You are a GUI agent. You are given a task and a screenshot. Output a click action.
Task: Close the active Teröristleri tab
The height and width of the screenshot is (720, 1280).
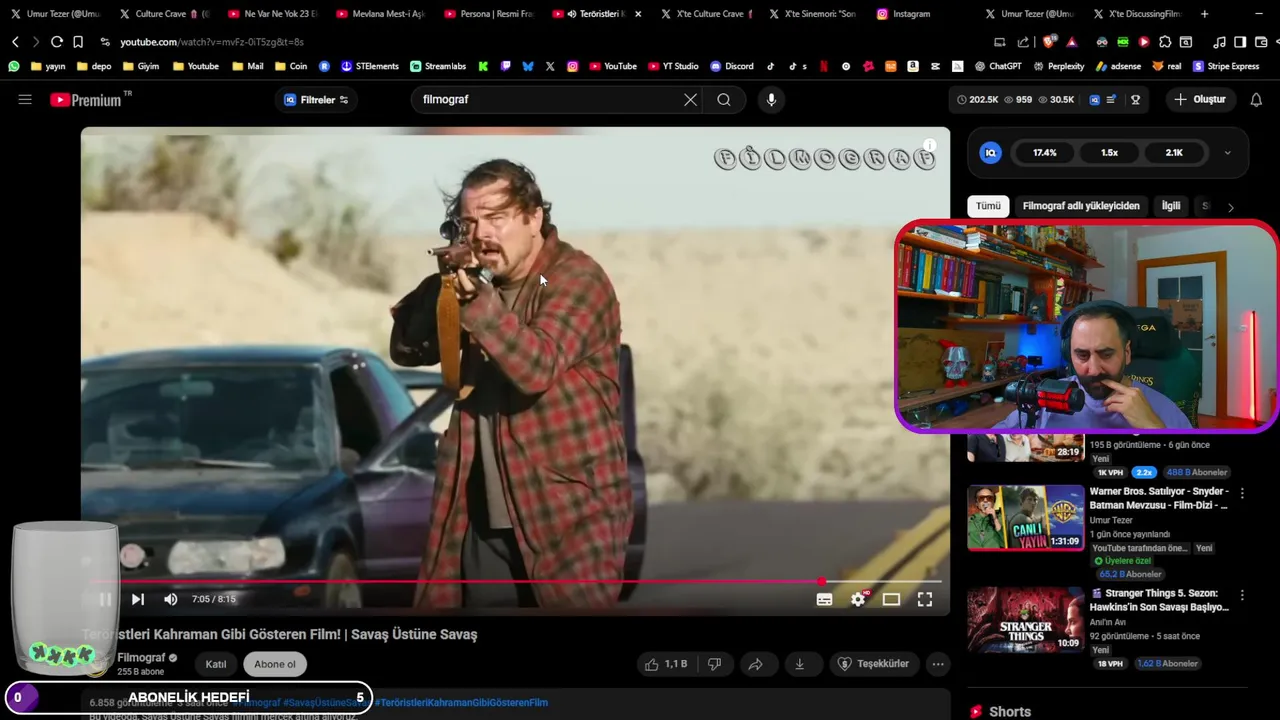click(638, 14)
